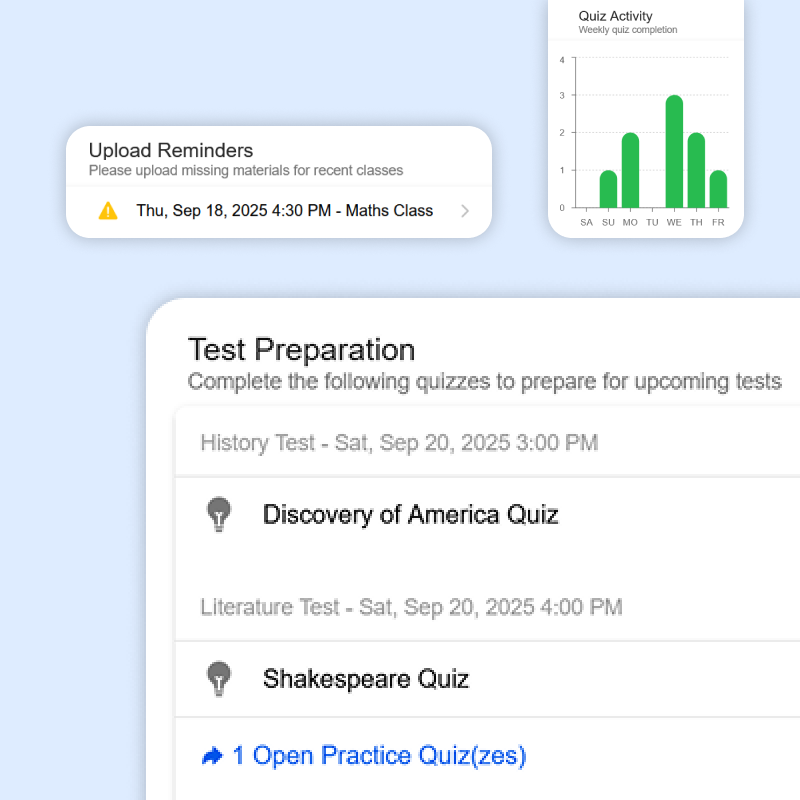800x800 pixels.
Task: Click the lightbulb icon beside Shakespeare Quiz
Action: pyautogui.click(x=218, y=679)
